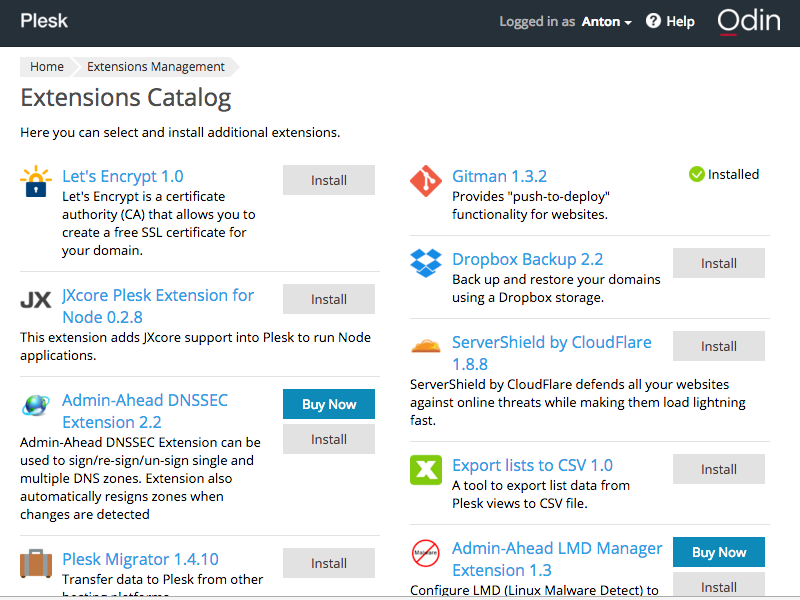Click the Export lists to CSV icon

(426, 469)
